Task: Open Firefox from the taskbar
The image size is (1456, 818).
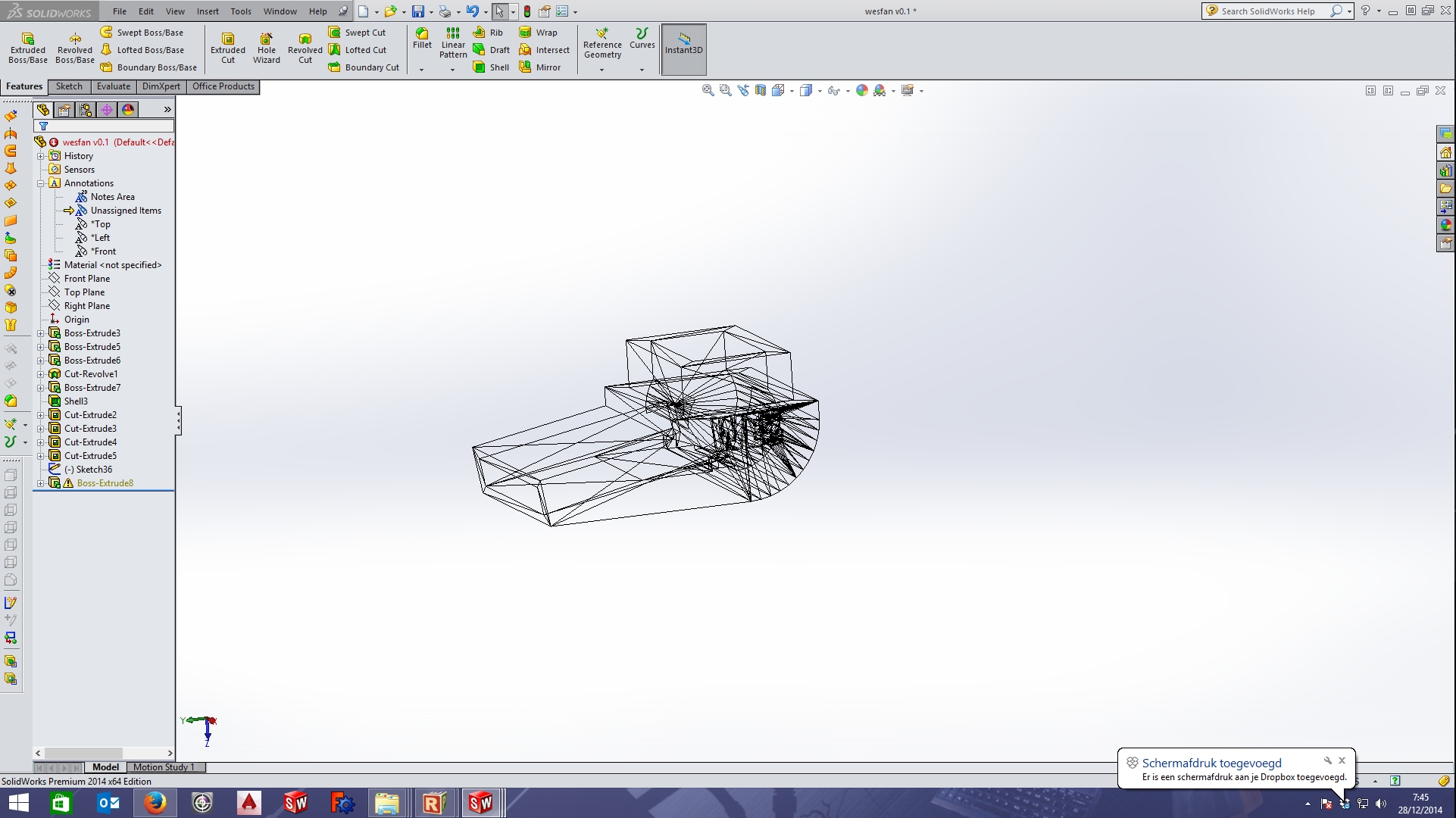Action: (155, 803)
